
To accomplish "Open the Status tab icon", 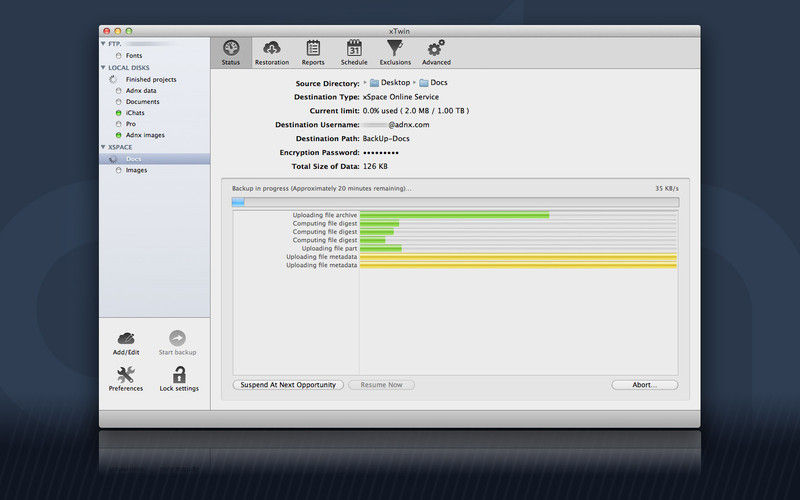I will pos(231,48).
